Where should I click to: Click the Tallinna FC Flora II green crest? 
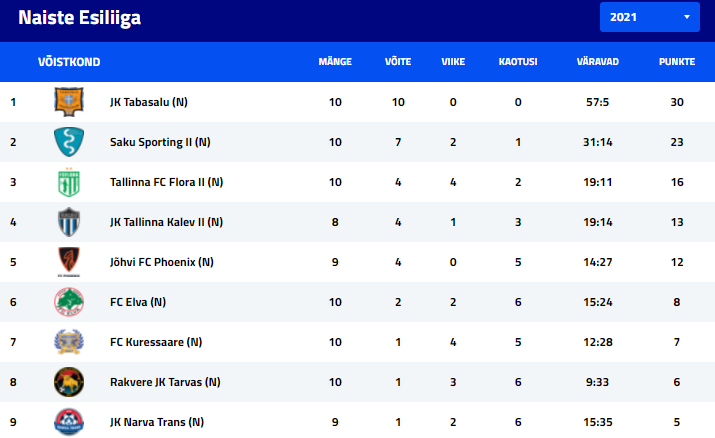coord(69,182)
